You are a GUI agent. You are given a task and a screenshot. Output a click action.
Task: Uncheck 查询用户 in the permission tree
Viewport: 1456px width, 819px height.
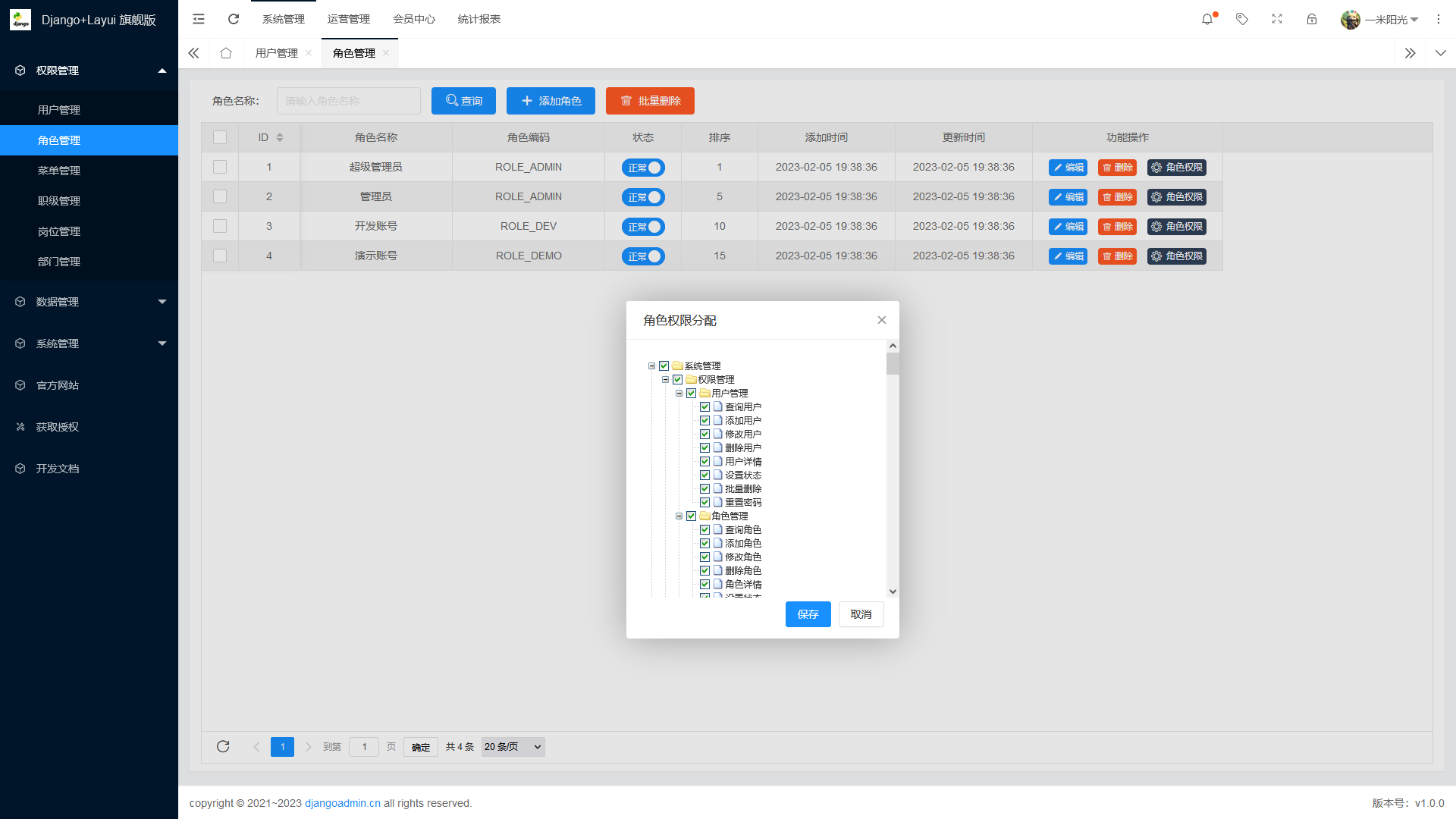704,406
